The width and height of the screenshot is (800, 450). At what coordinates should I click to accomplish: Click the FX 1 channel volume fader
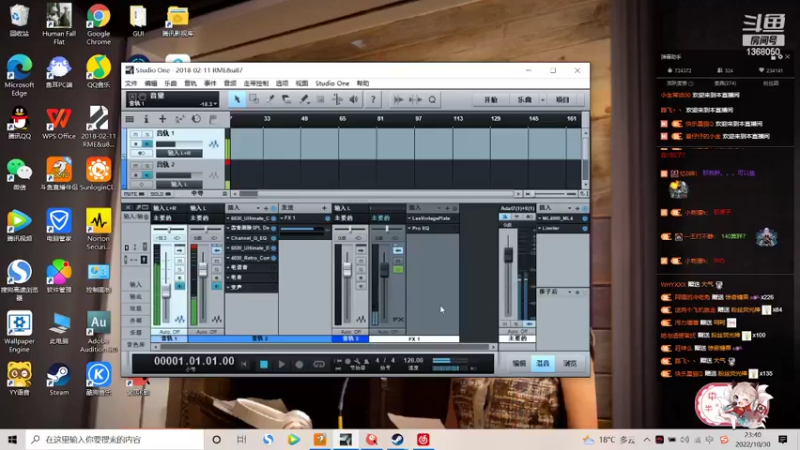click(384, 270)
